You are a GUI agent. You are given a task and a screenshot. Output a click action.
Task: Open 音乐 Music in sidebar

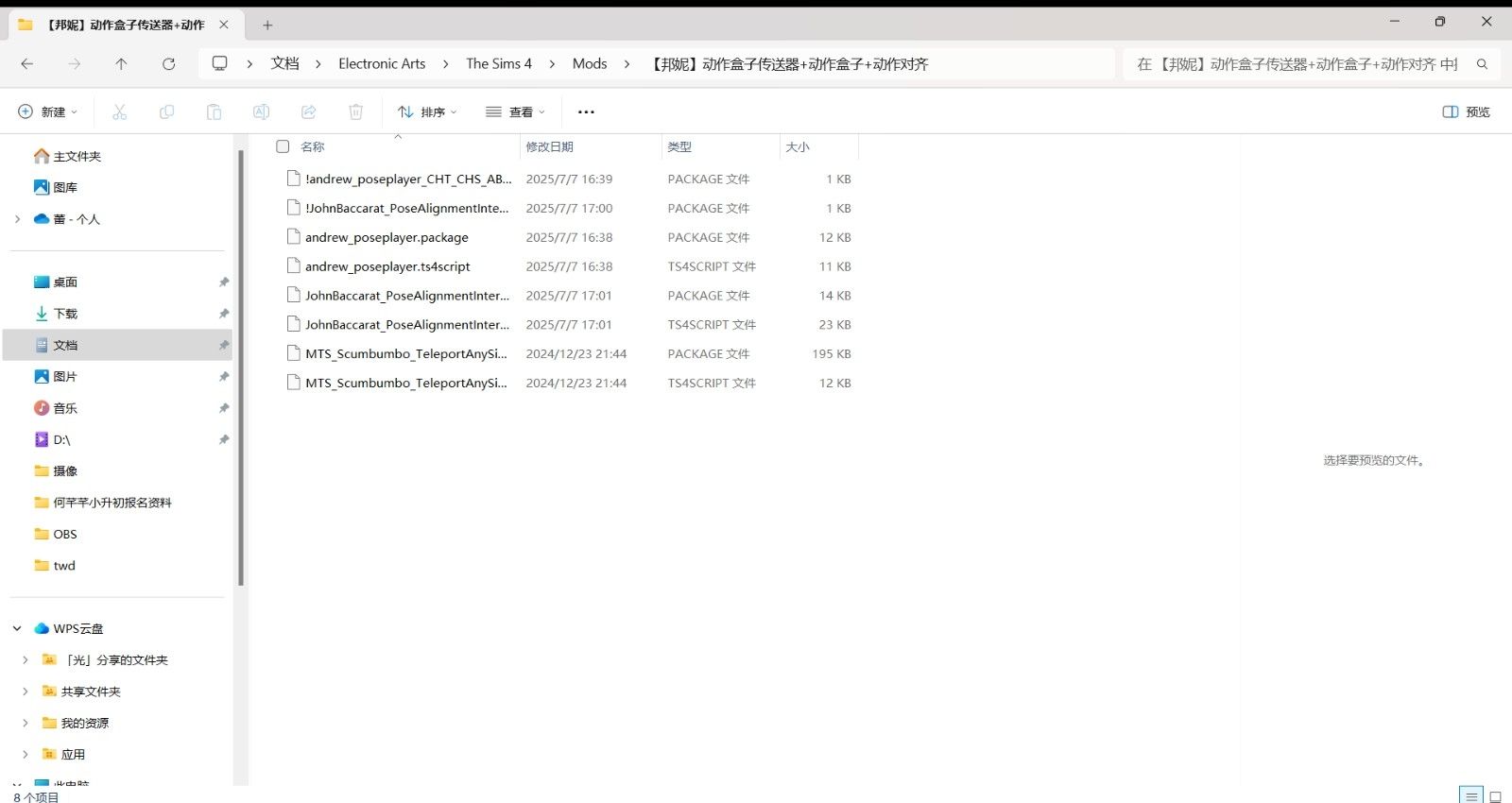point(56,408)
